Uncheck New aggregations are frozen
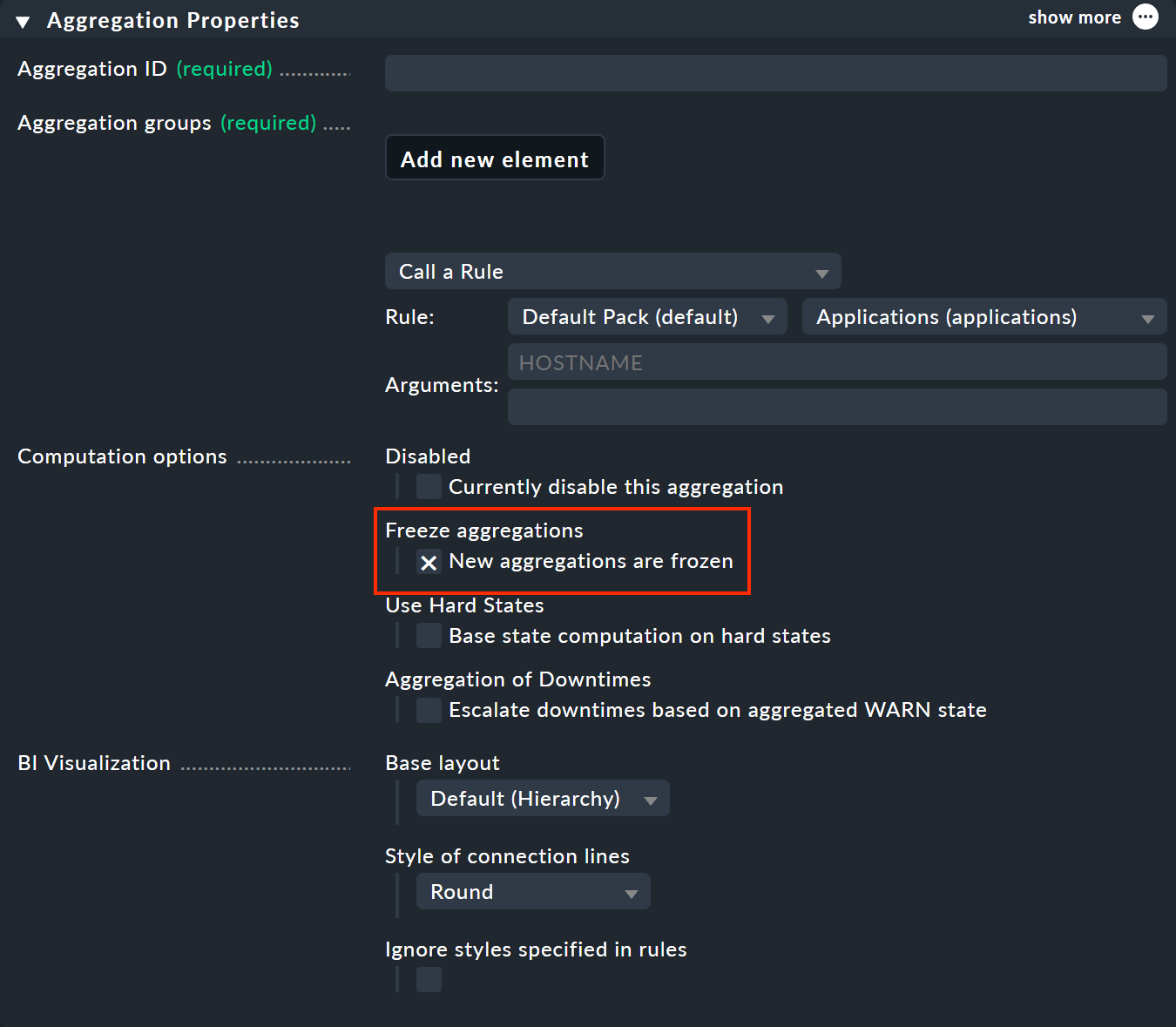1176x1027 pixels. click(428, 562)
